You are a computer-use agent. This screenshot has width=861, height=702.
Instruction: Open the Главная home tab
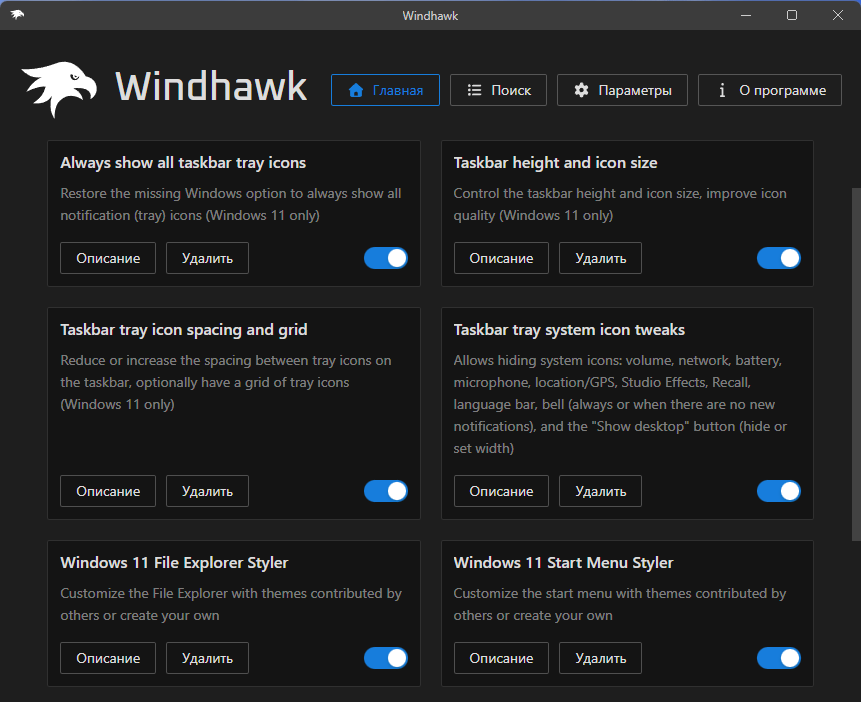[385, 90]
